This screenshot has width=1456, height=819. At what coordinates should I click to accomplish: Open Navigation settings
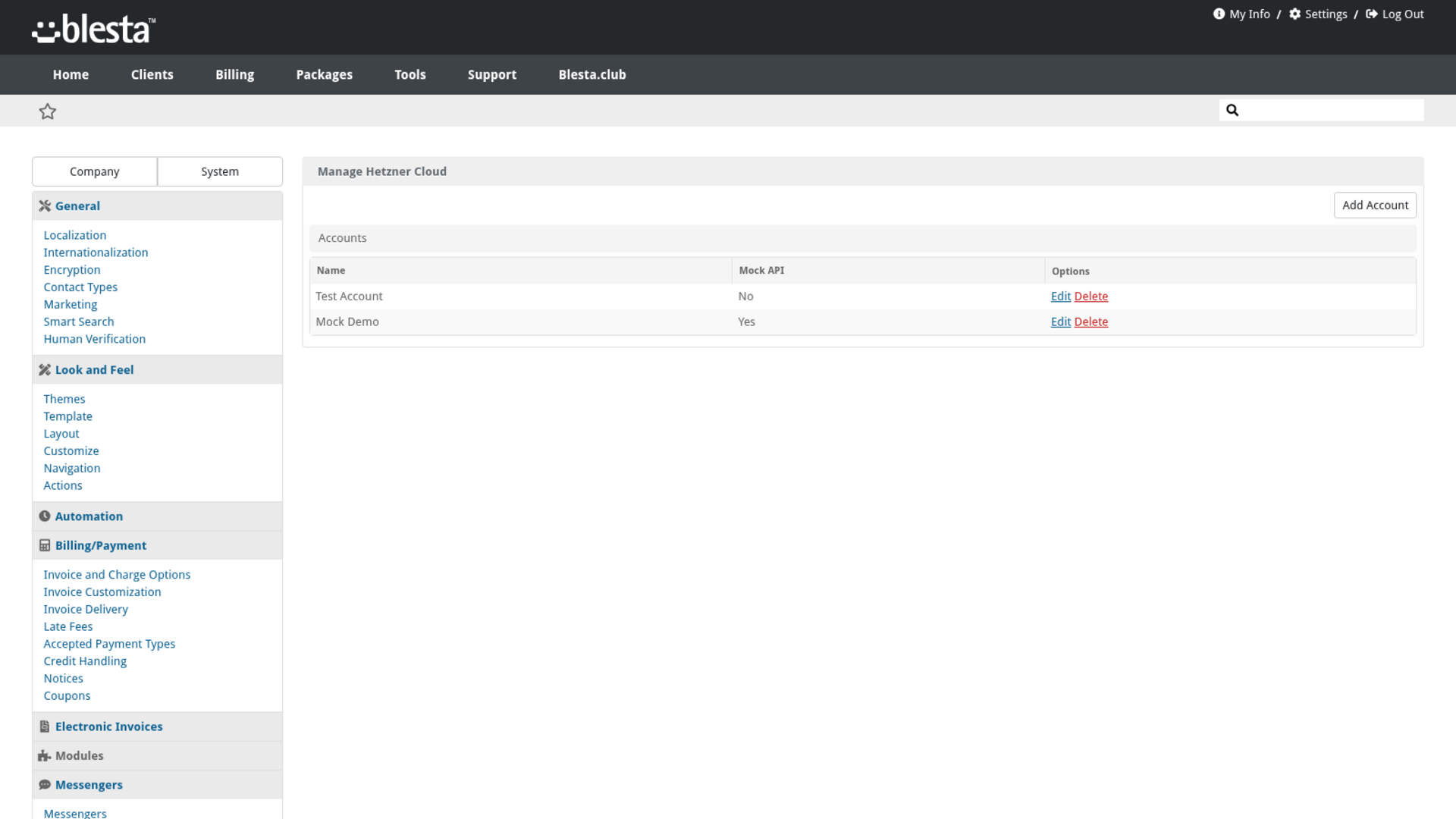click(71, 468)
